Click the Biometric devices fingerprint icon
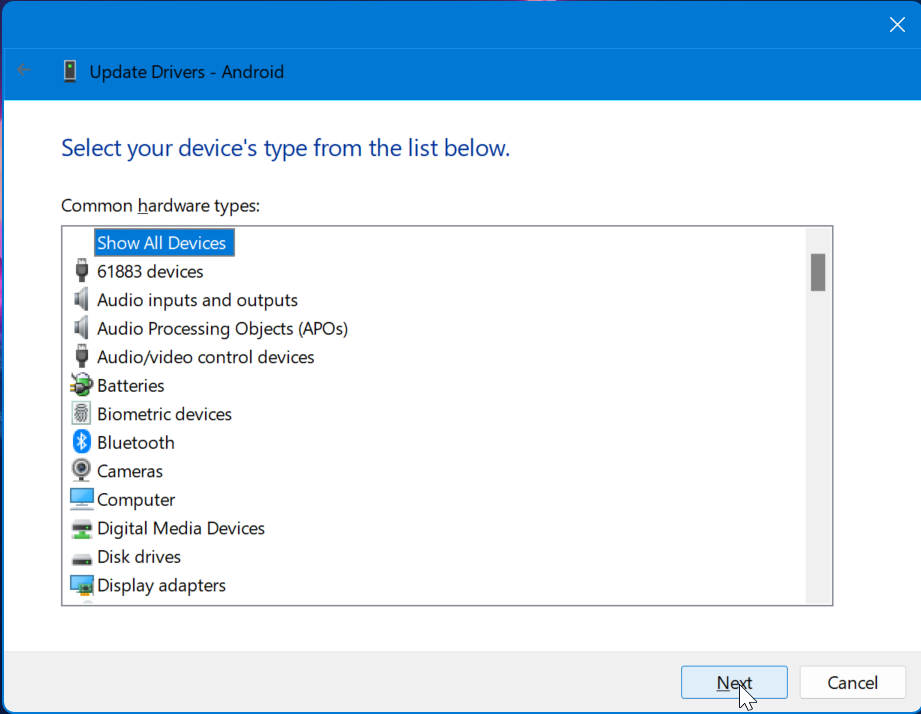This screenshot has height=714, width=921. pos(81,414)
